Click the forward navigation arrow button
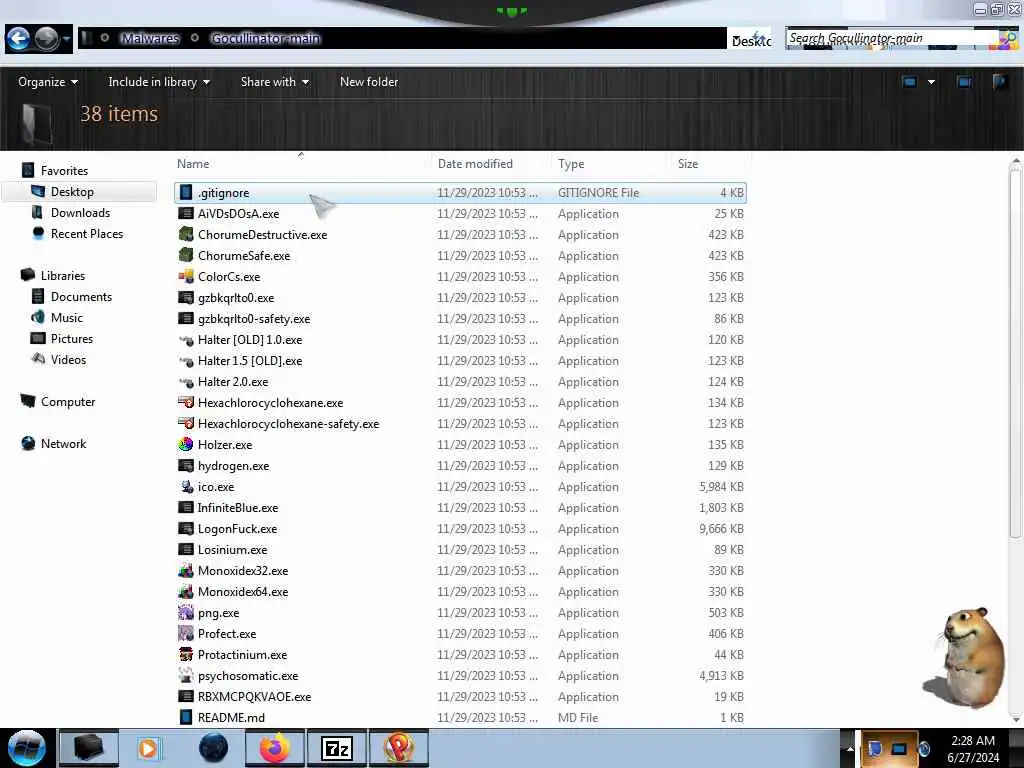Viewport: 1024px width, 768px height. click(46, 39)
